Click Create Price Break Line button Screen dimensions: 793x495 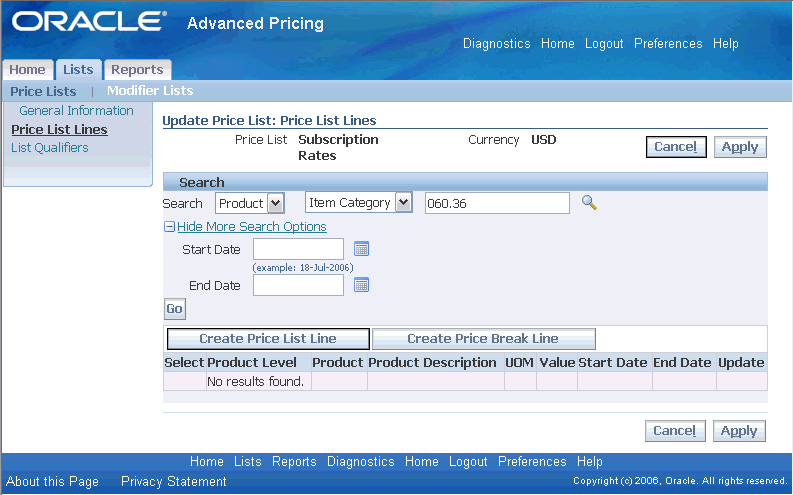click(483, 339)
